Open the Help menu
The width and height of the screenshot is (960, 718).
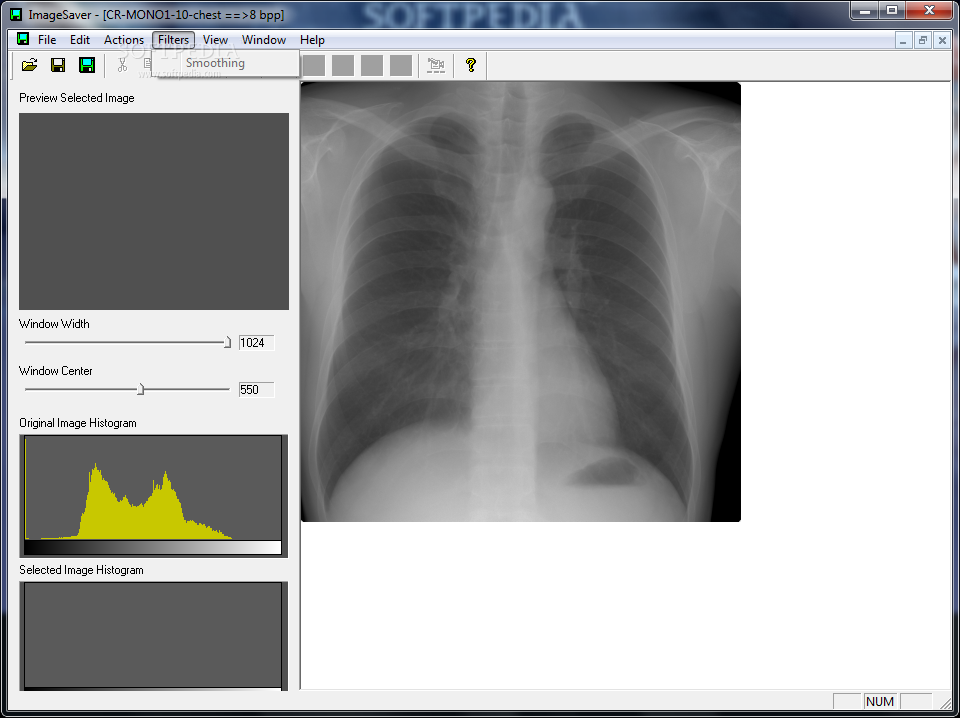[x=312, y=40]
